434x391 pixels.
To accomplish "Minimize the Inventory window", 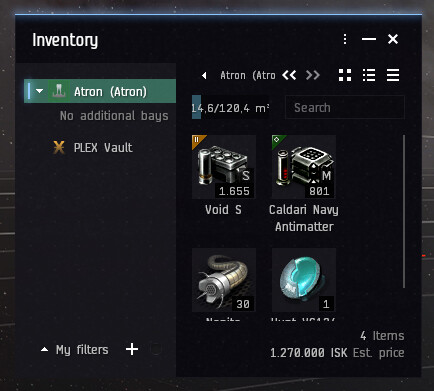I will coord(369,39).
